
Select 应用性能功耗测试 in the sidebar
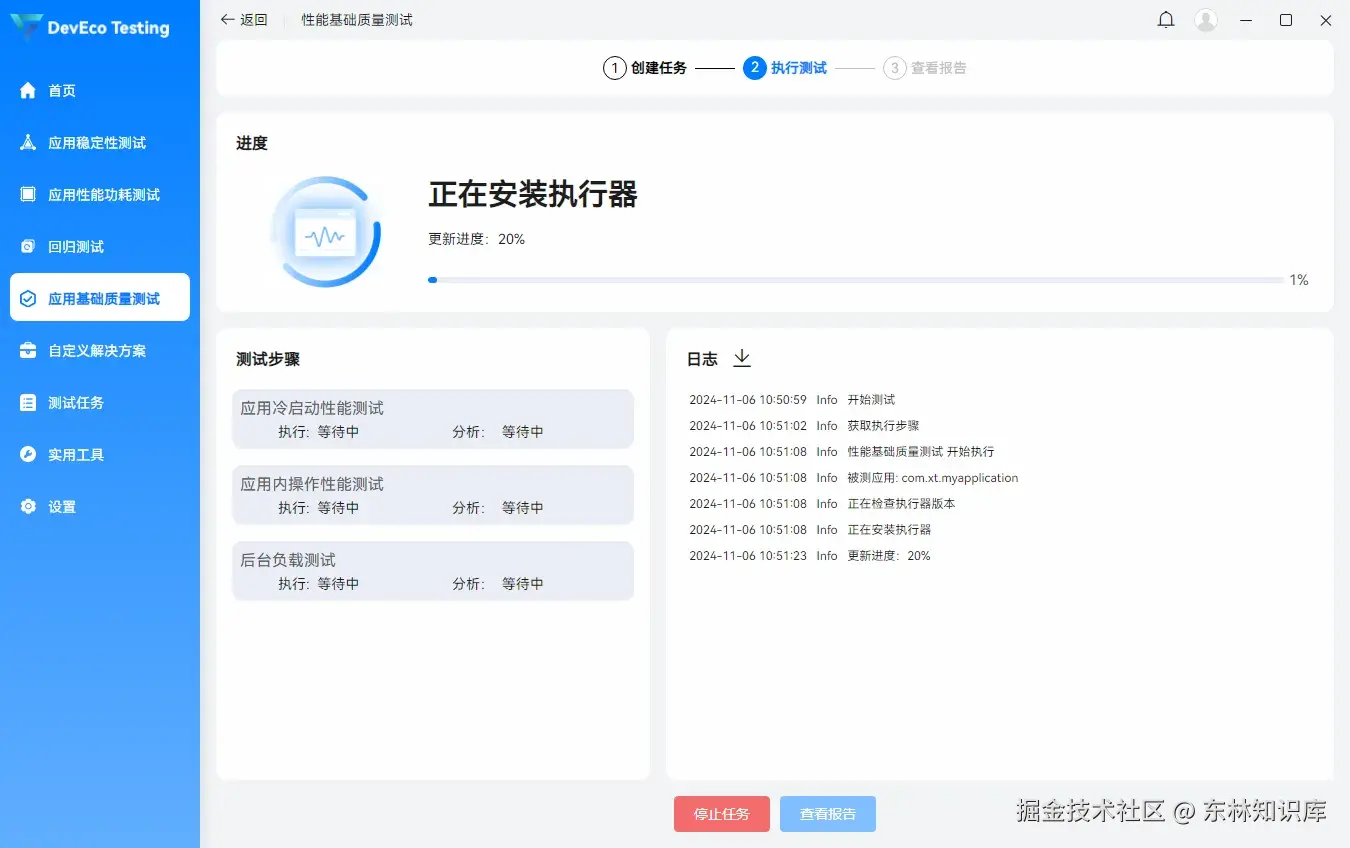100,195
